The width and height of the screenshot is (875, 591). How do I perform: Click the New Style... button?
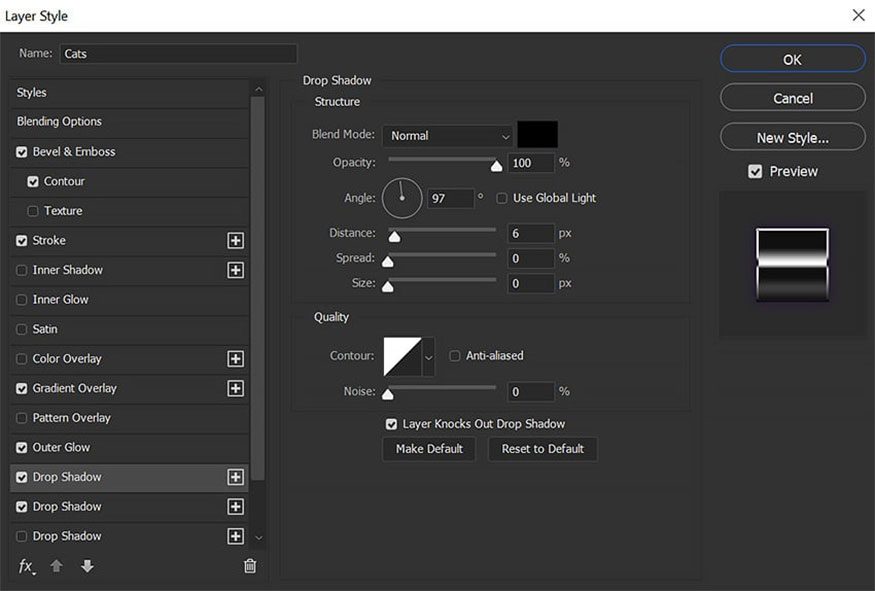[792, 138]
